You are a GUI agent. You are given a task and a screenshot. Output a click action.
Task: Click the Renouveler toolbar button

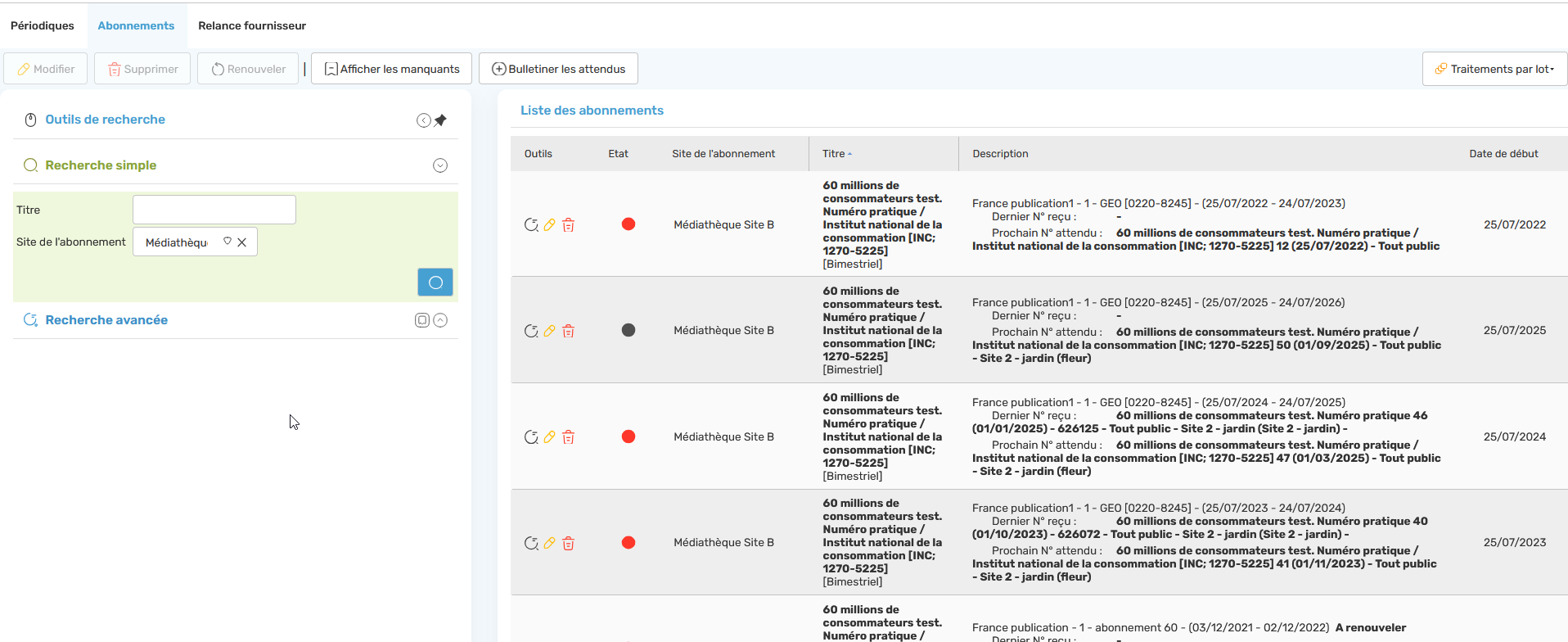pos(248,69)
